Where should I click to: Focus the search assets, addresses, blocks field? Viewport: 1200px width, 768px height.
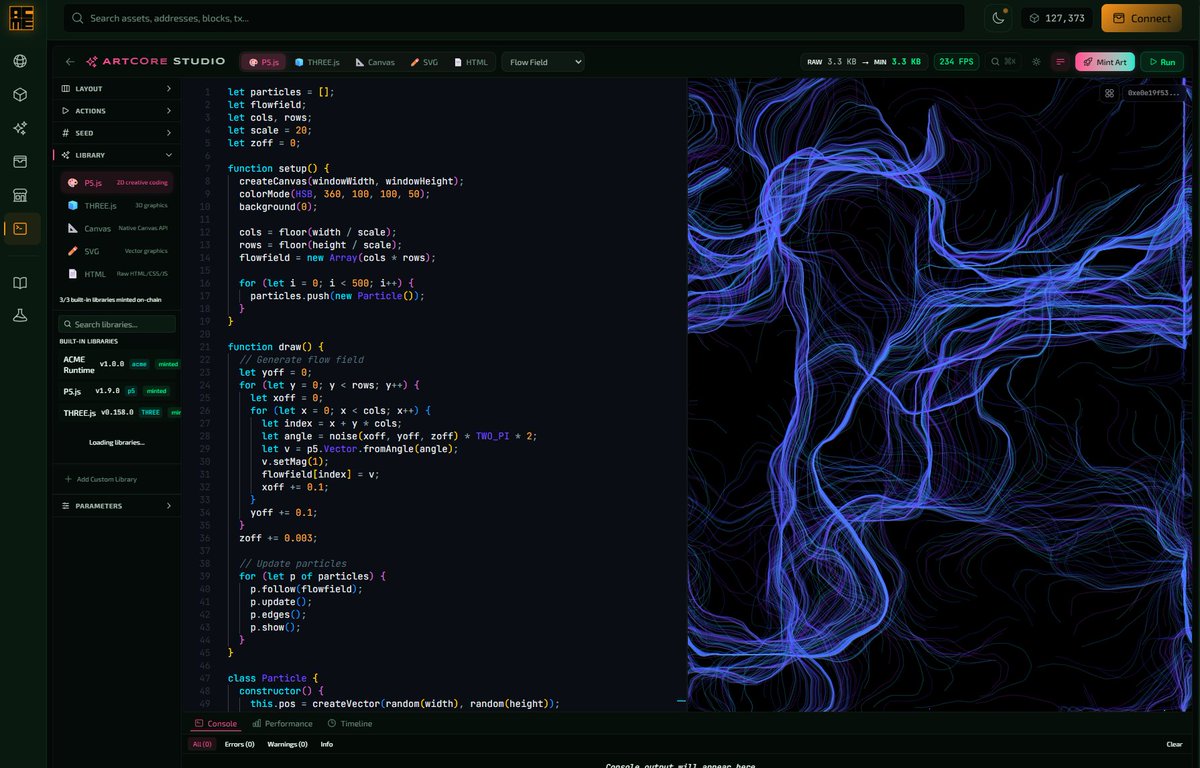click(x=514, y=18)
